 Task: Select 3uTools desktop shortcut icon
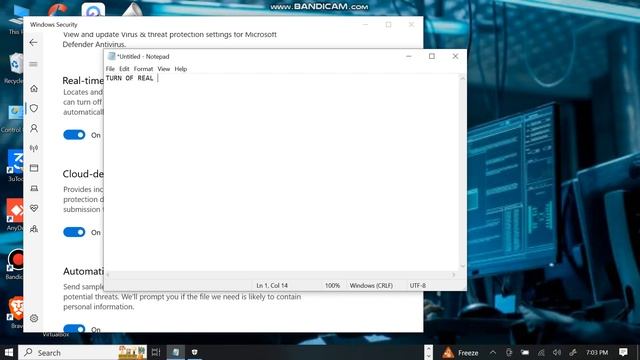point(15,166)
